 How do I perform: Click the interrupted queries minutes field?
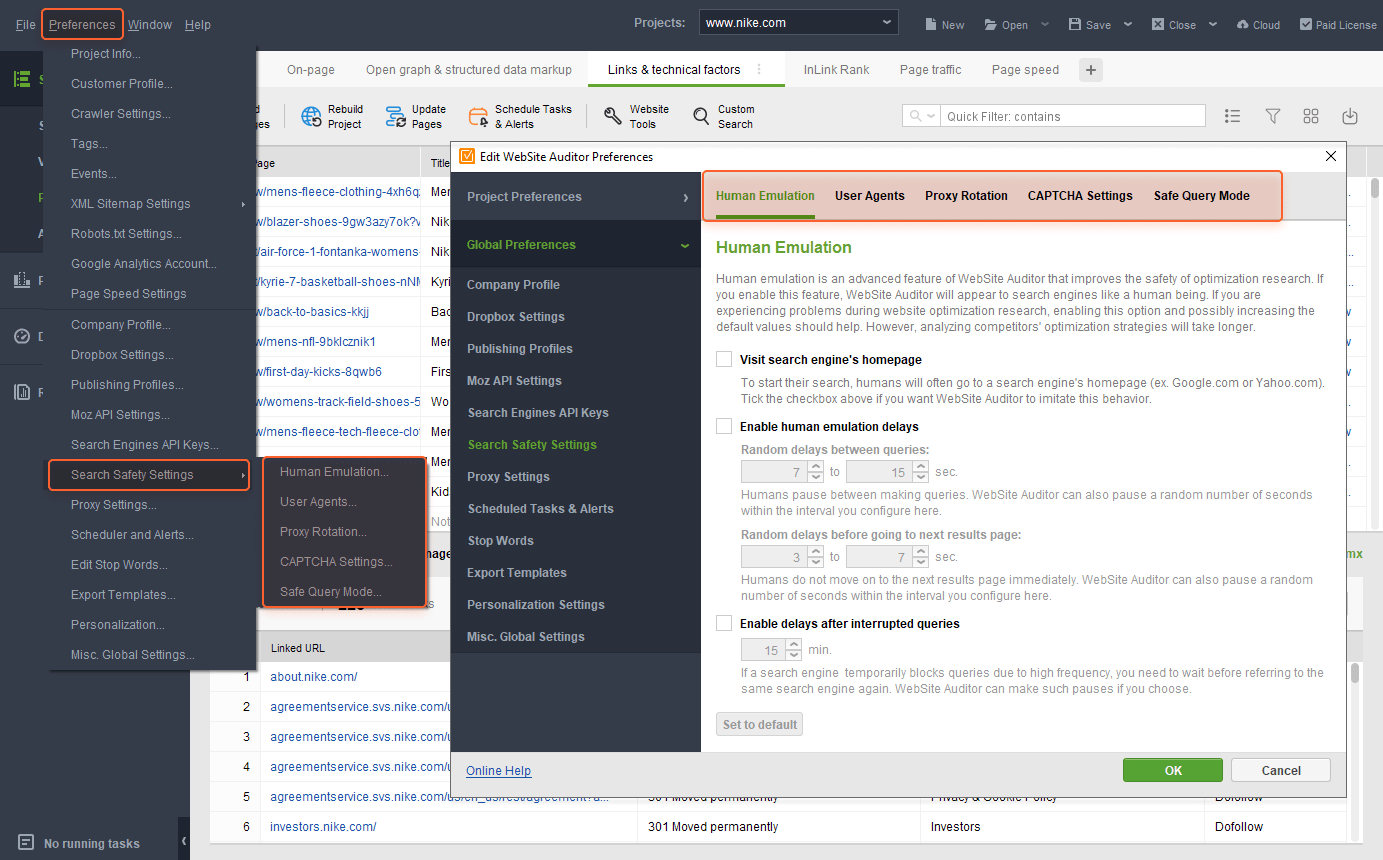[763, 650]
